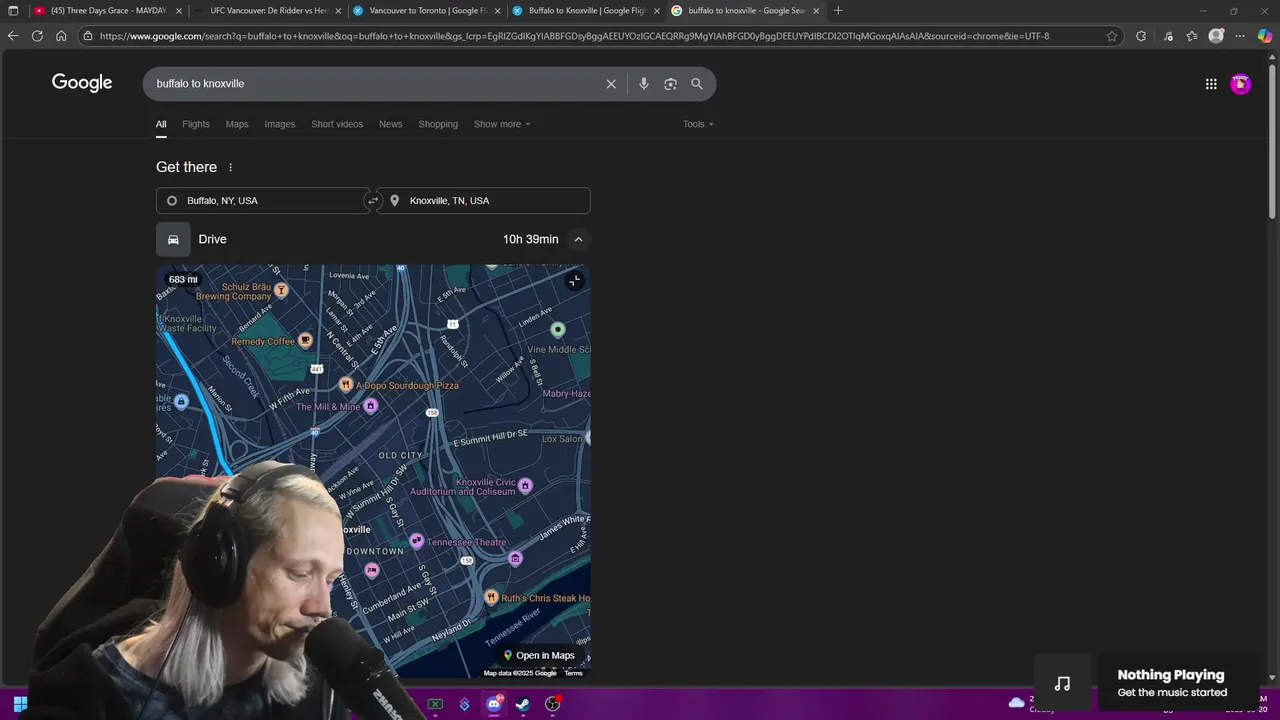Open the map Terms link

(573, 673)
